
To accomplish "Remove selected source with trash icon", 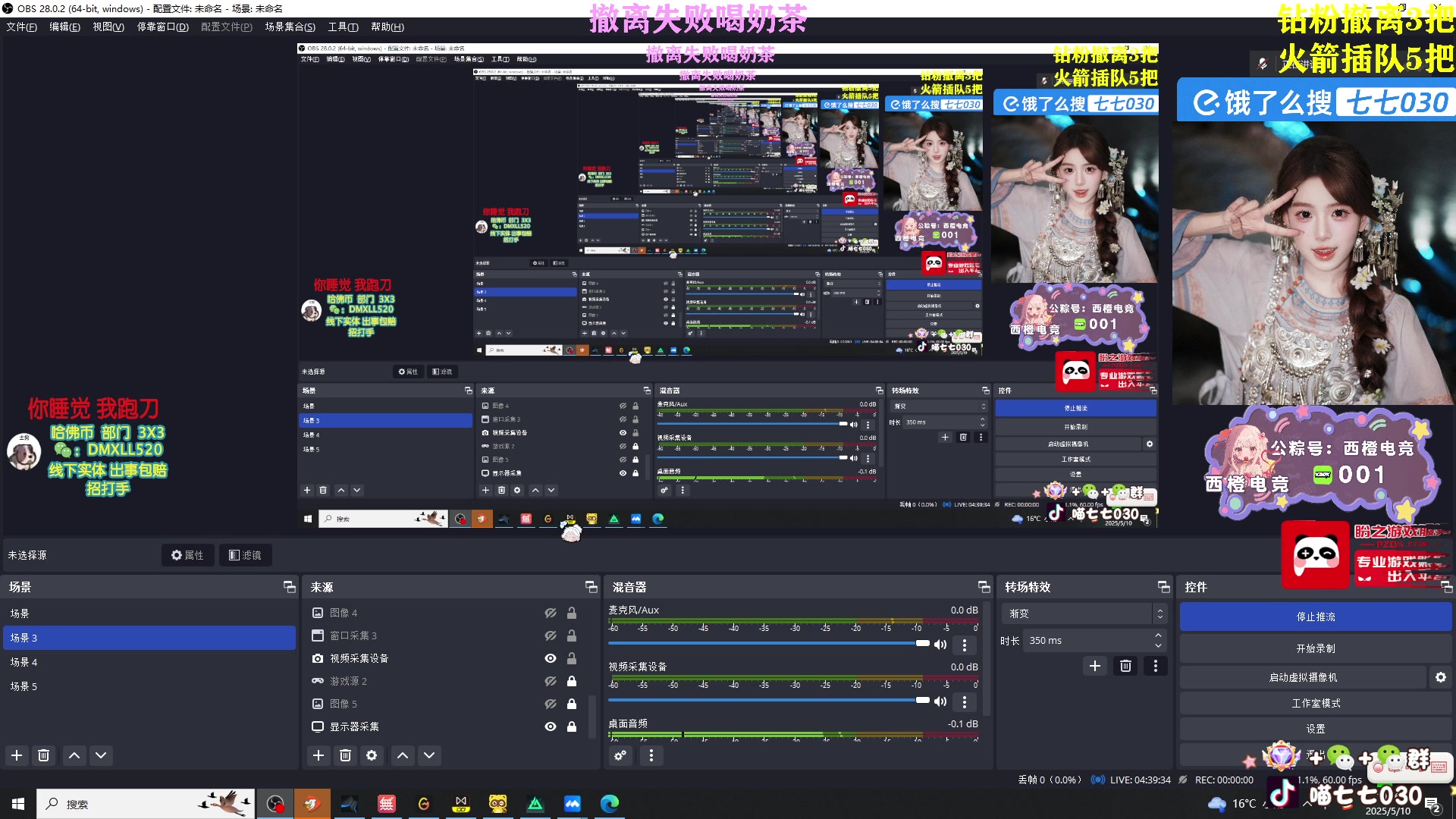I will coord(345,755).
